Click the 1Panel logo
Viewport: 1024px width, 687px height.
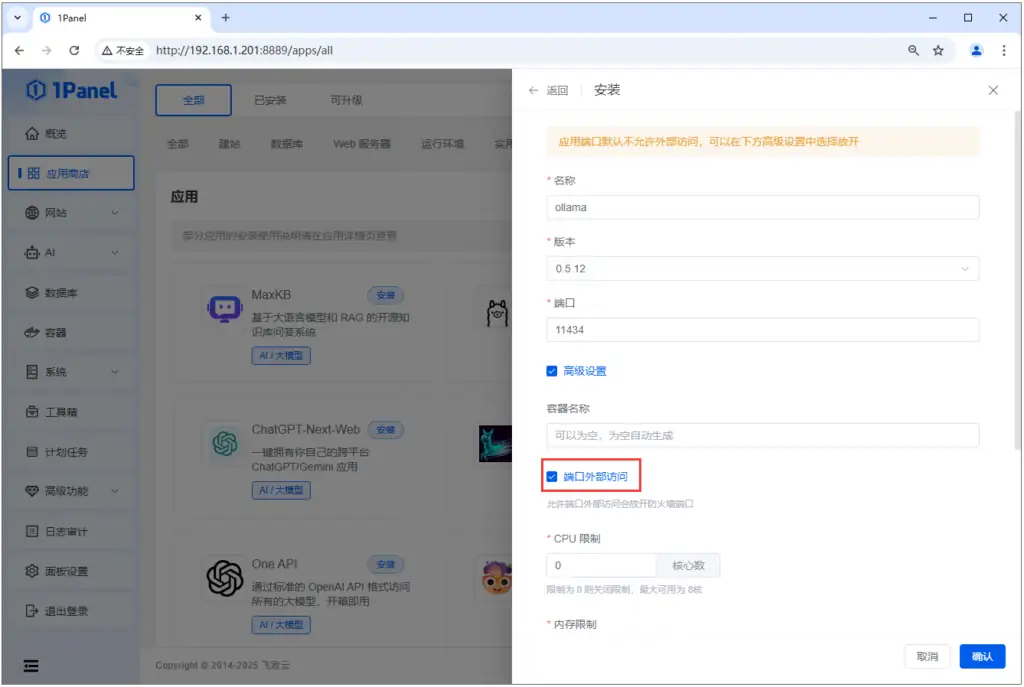click(x=70, y=91)
